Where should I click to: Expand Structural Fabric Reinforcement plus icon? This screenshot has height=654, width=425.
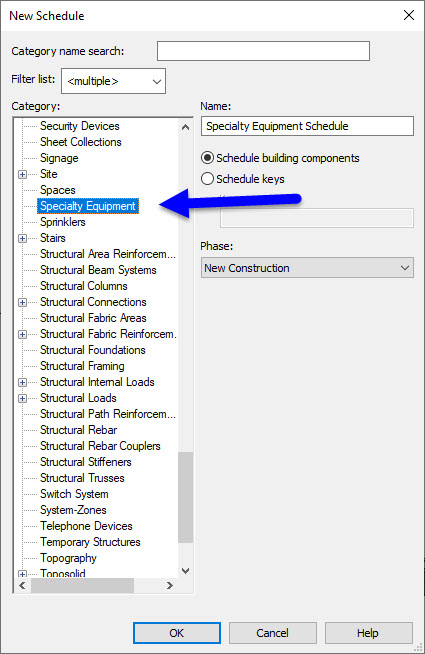[x=23, y=335]
